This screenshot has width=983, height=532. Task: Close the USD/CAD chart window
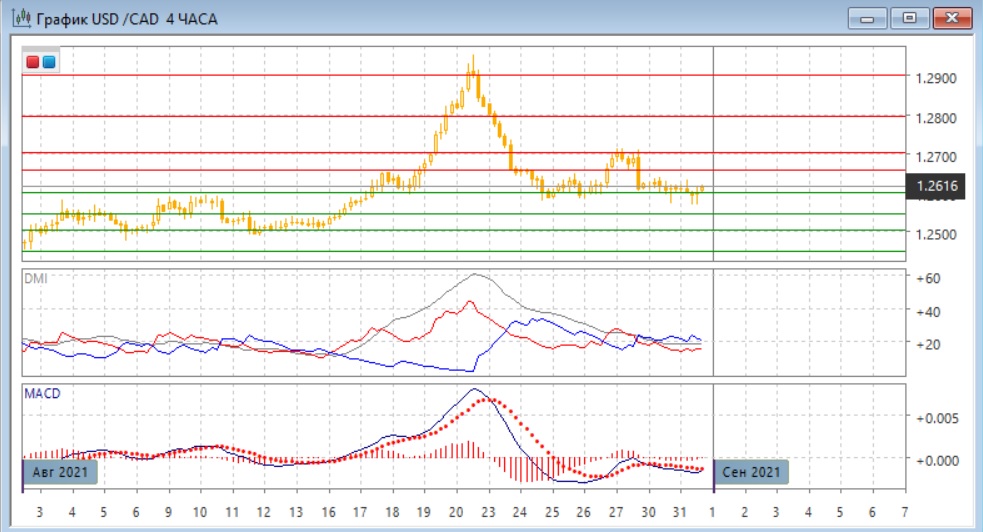click(x=952, y=18)
